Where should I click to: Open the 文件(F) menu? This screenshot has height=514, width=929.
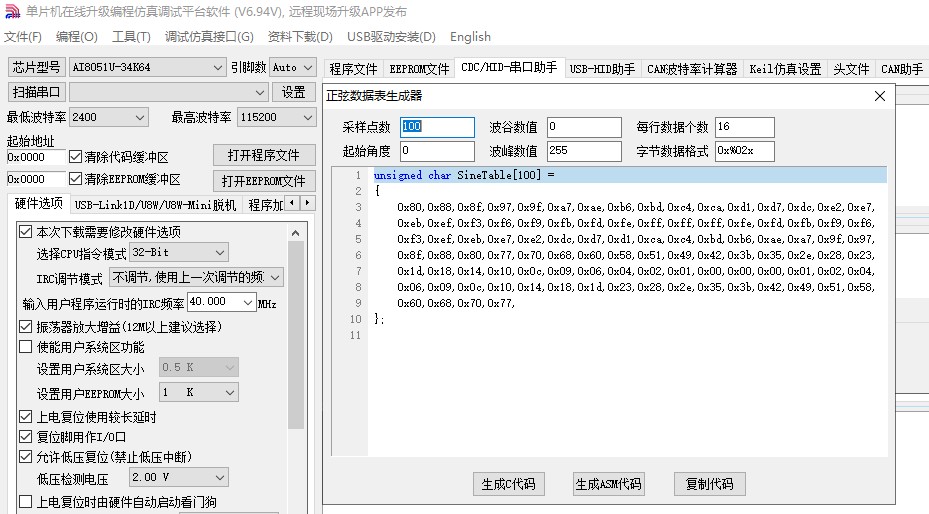23,37
